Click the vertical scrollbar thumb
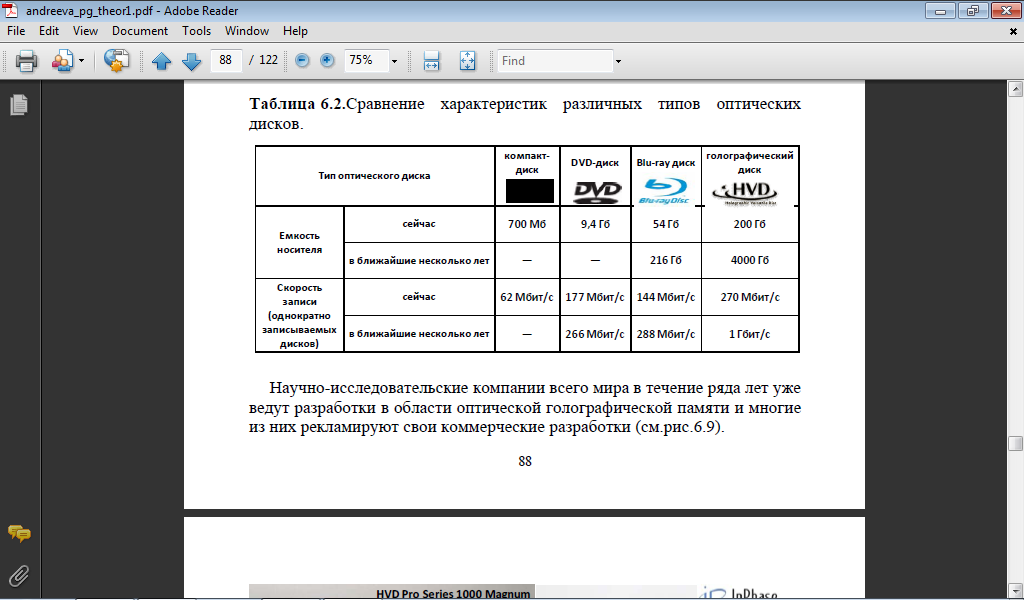Viewport: 1024px width, 600px height. 1015,443
